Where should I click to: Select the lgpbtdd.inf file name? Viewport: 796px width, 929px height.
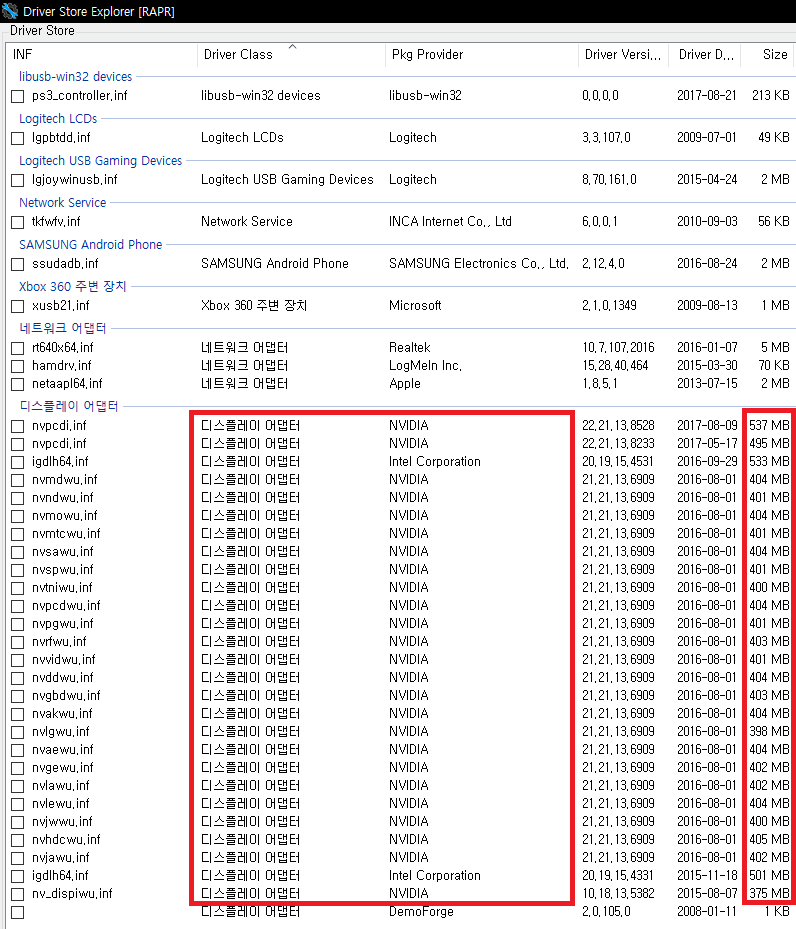coord(61,138)
